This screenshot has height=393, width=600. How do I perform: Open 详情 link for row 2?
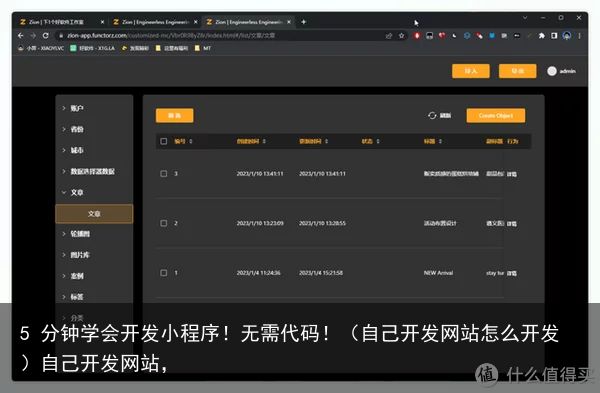[512, 223]
